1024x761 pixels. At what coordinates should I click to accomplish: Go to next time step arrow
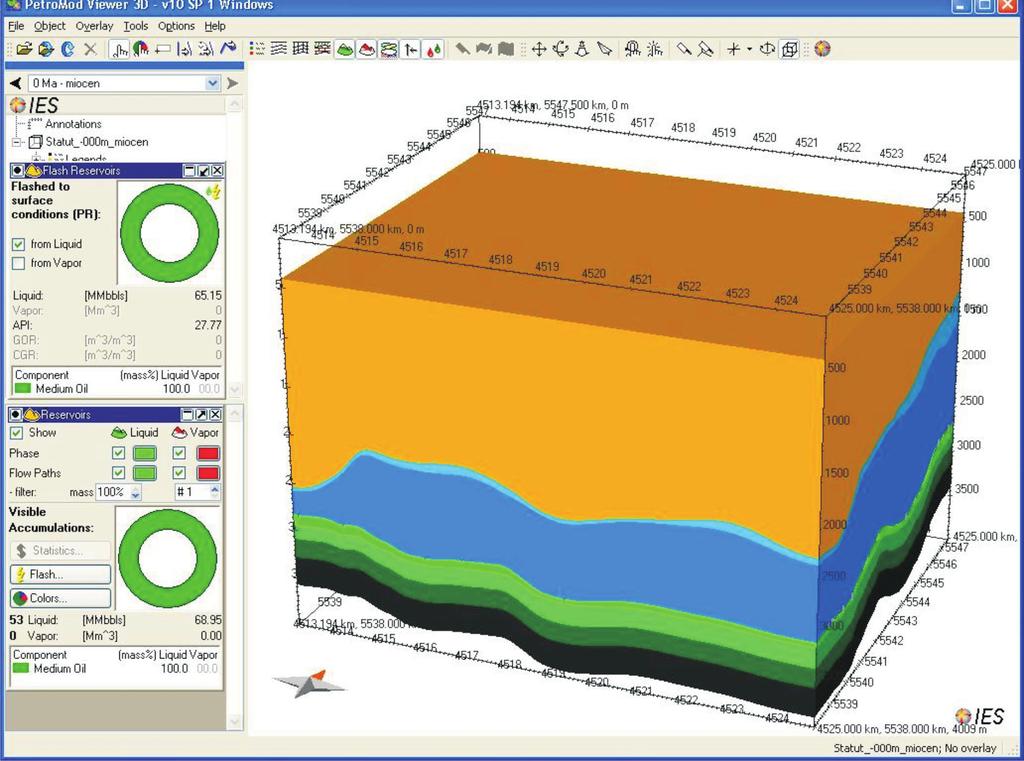[232, 83]
